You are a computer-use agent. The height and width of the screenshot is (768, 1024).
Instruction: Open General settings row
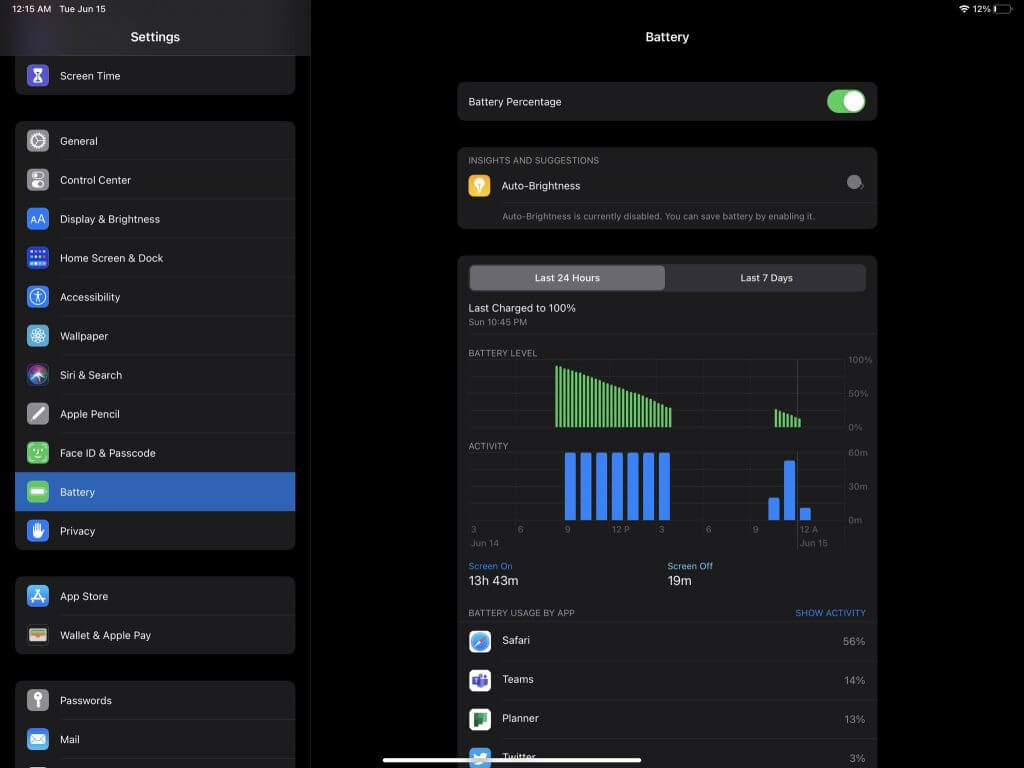coord(155,141)
